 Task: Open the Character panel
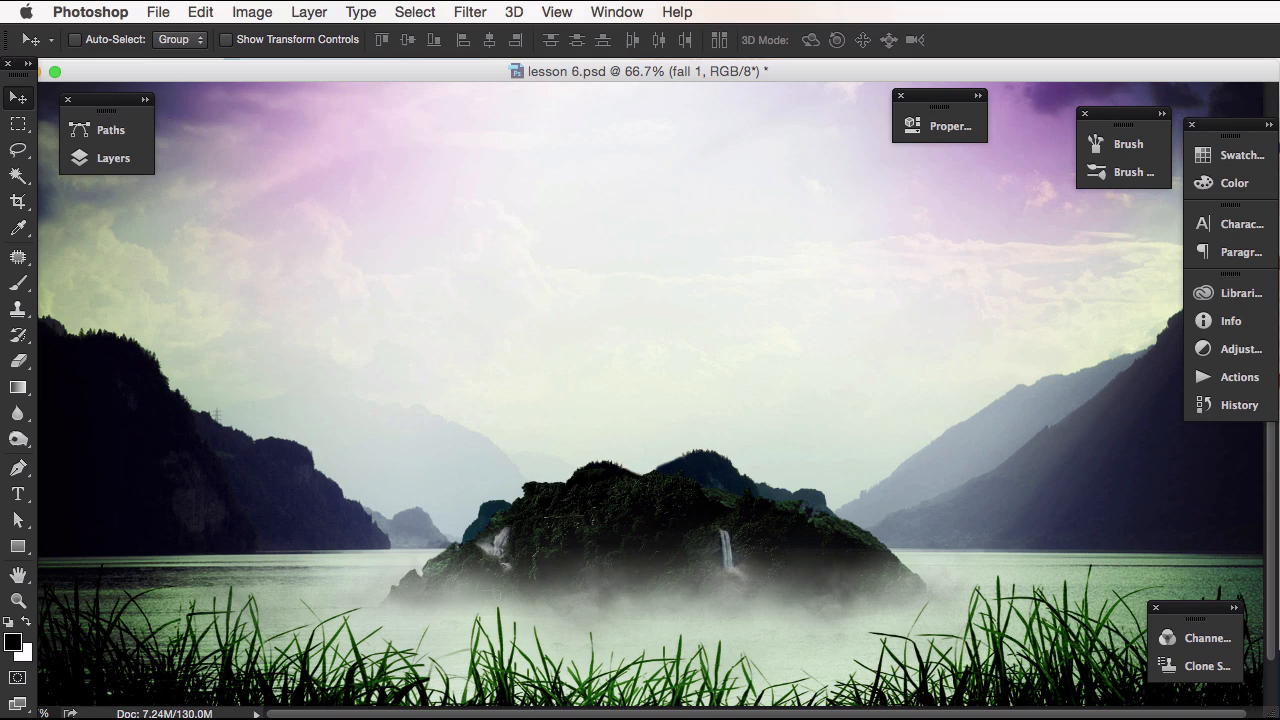(x=1231, y=224)
